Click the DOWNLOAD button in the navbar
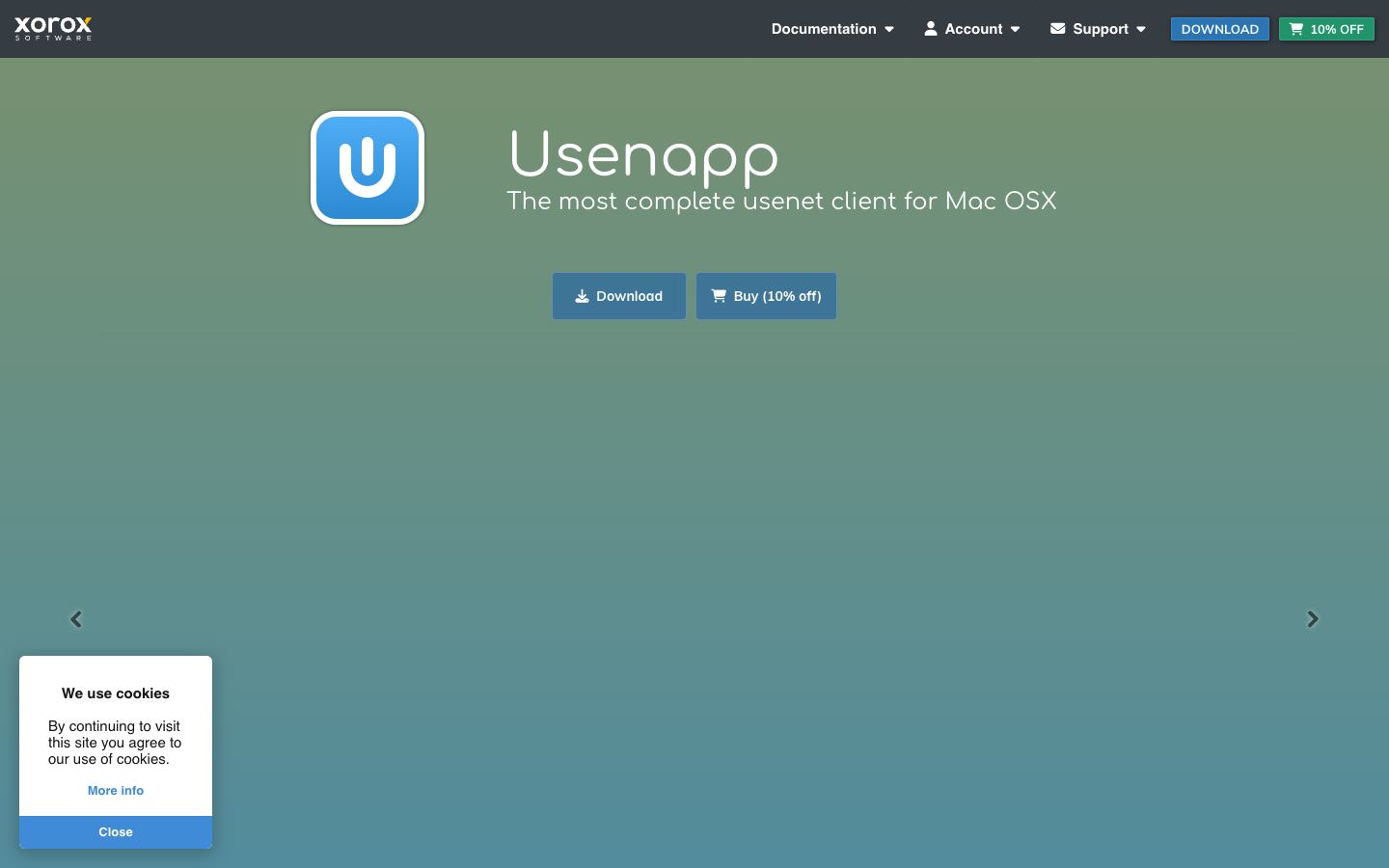 [x=1219, y=29]
